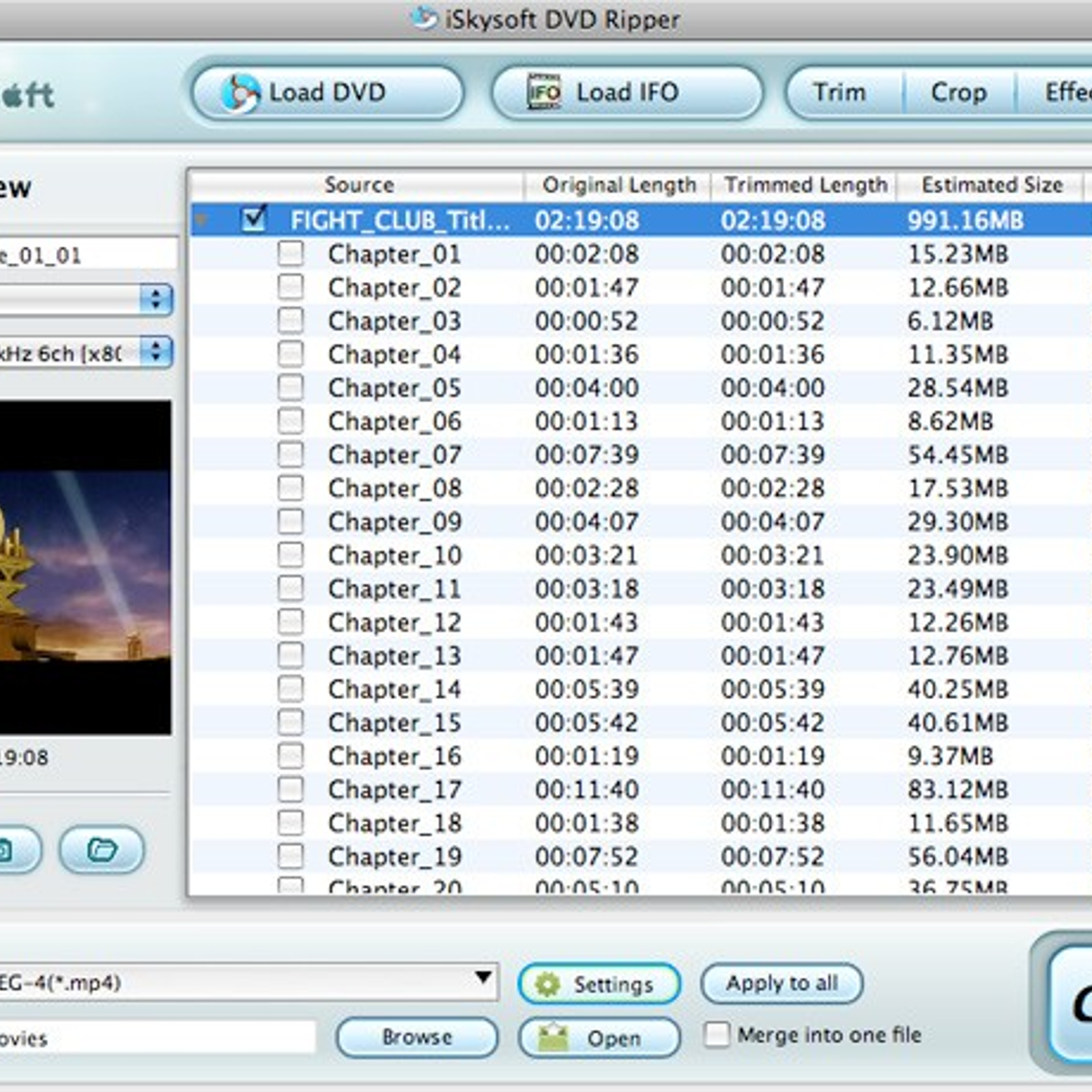This screenshot has width=1092, height=1092.
Task: Click the title name field ending _01_01
Action: (x=87, y=255)
